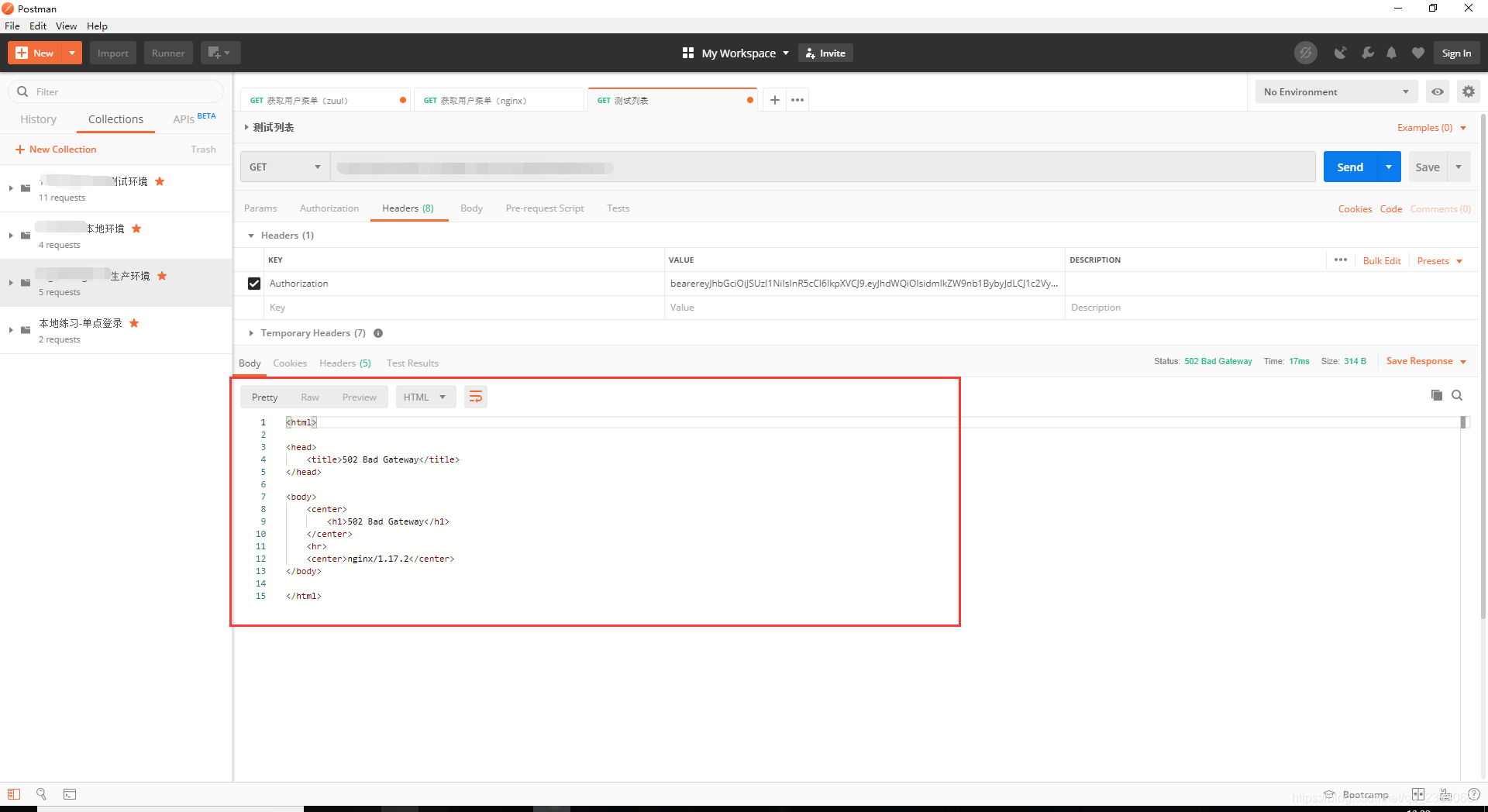Uncheck the Authorization header checkbox

[x=253, y=283]
